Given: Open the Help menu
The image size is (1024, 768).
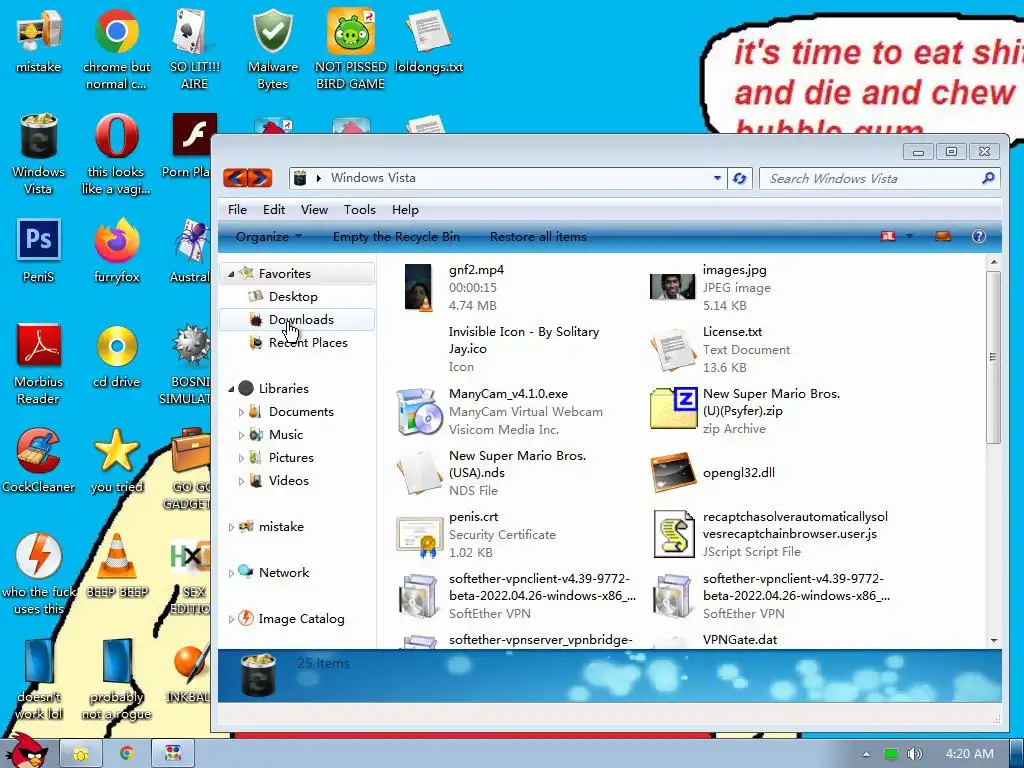Looking at the screenshot, I should 405,210.
